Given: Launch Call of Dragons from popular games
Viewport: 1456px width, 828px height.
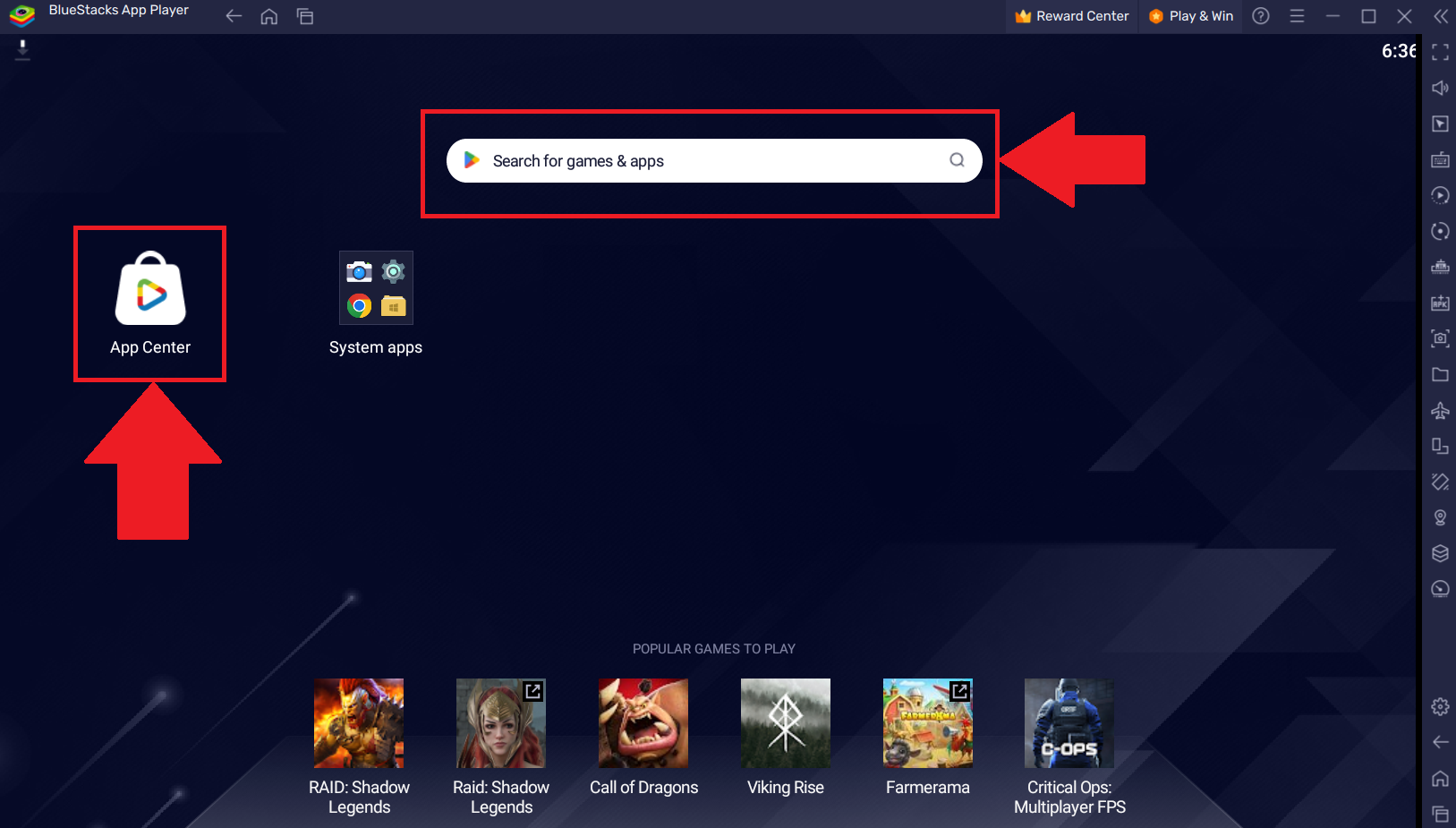Looking at the screenshot, I should coord(643,722).
